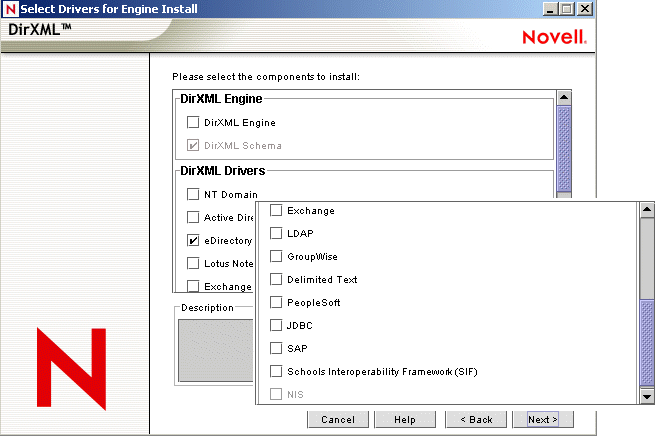655x439 pixels.
Task: Go back with the < Back button
Action: pyautogui.click(x=476, y=419)
